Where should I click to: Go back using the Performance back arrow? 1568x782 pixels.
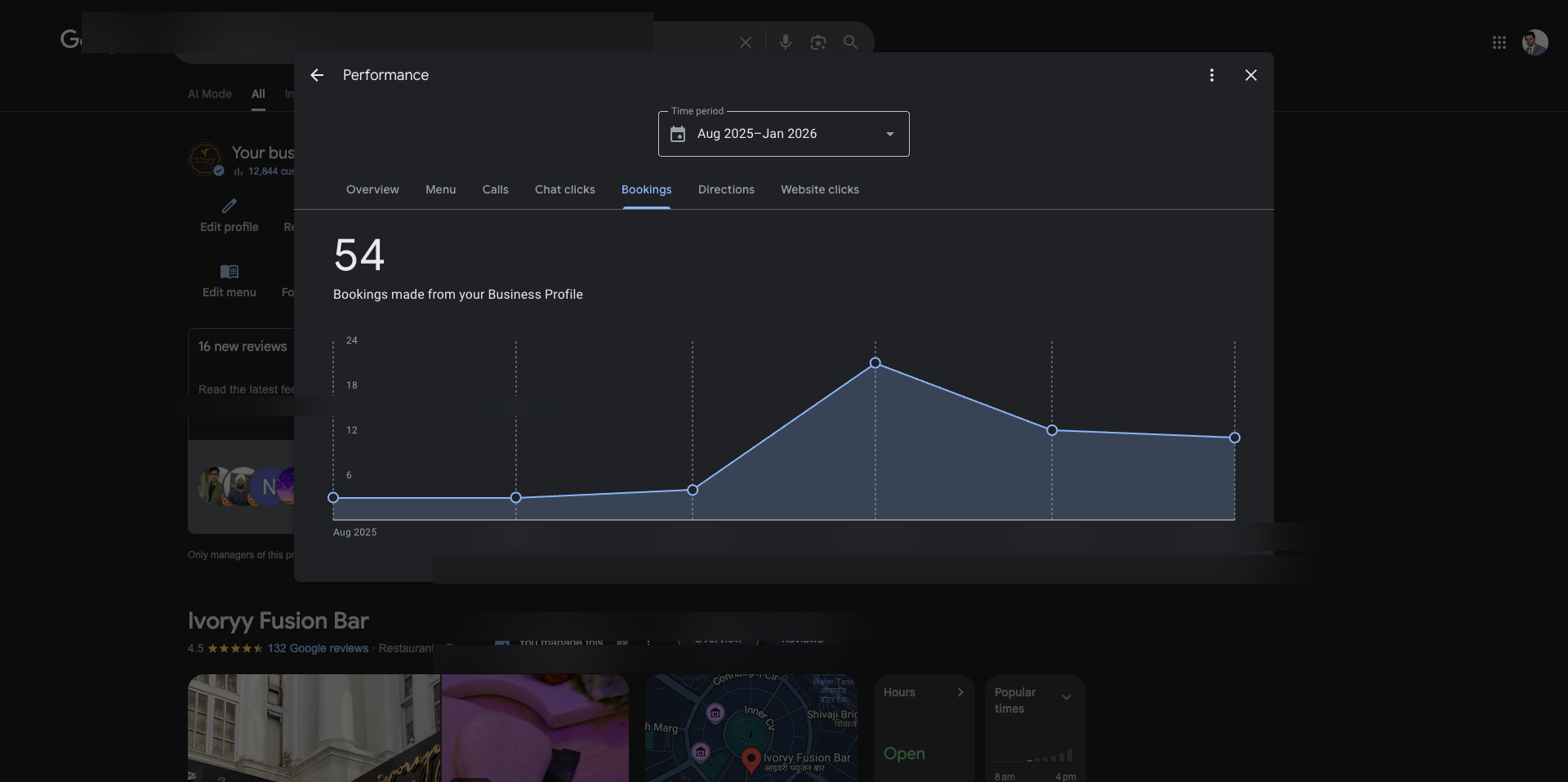[317, 75]
